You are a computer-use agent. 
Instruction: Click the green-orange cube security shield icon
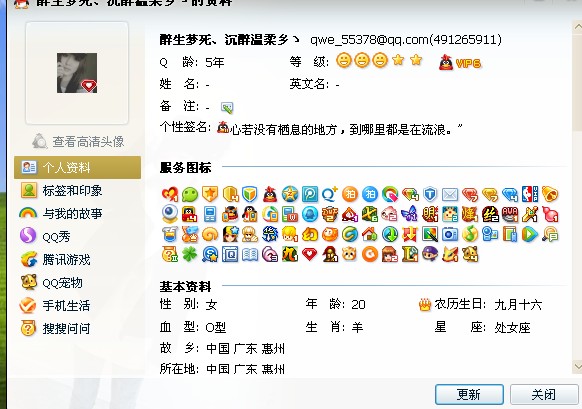[x=250, y=194]
